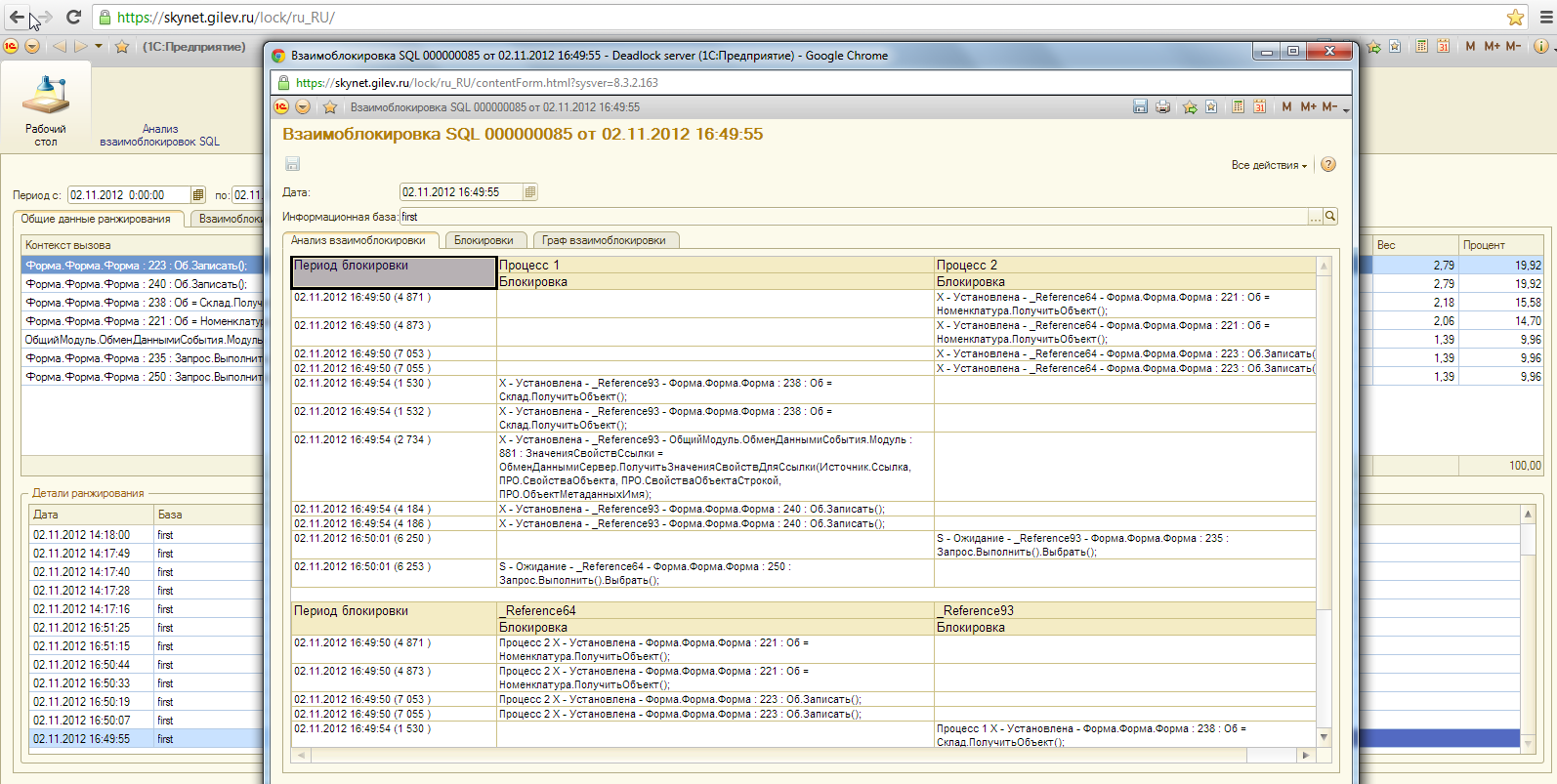The width and height of the screenshot is (1557, 784).
Task: Focus the Дата field with 16:49:55 value
Action: click(x=461, y=192)
